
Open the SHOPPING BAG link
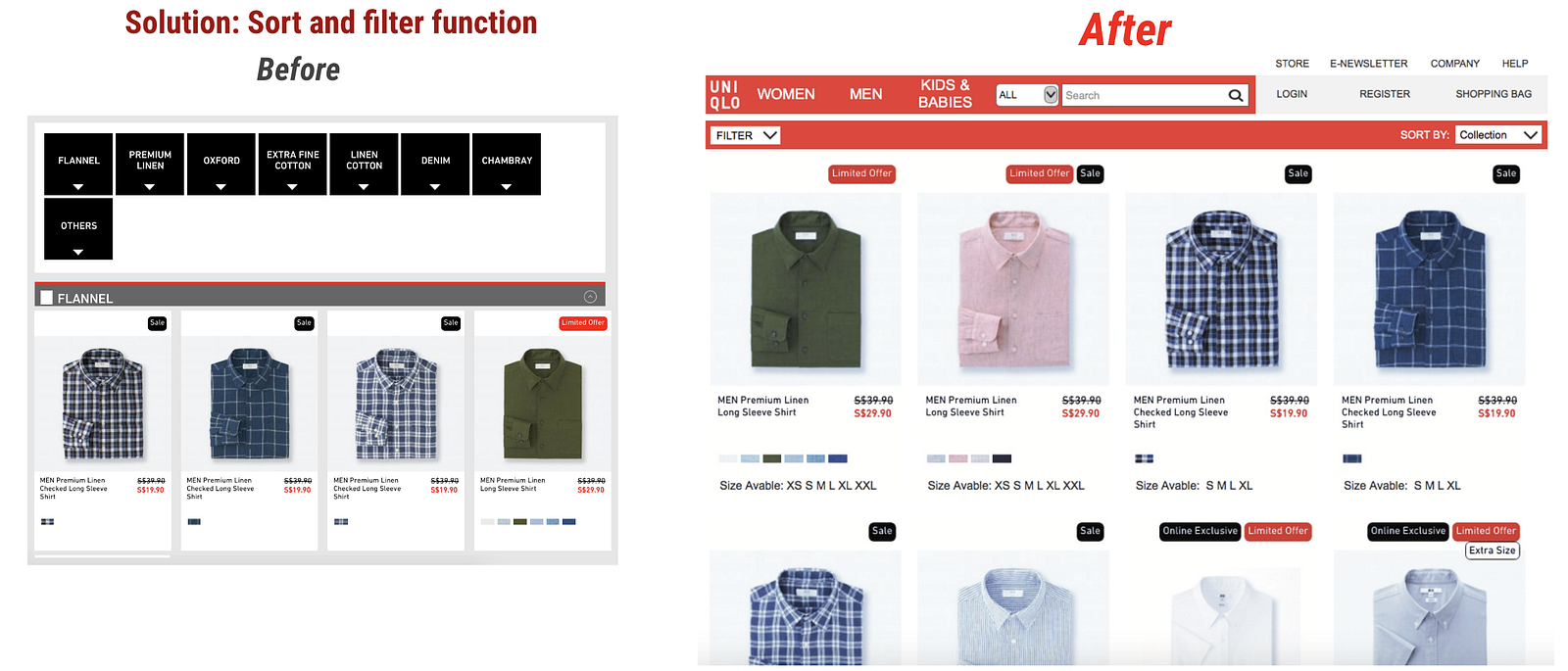coord(1494,94)
